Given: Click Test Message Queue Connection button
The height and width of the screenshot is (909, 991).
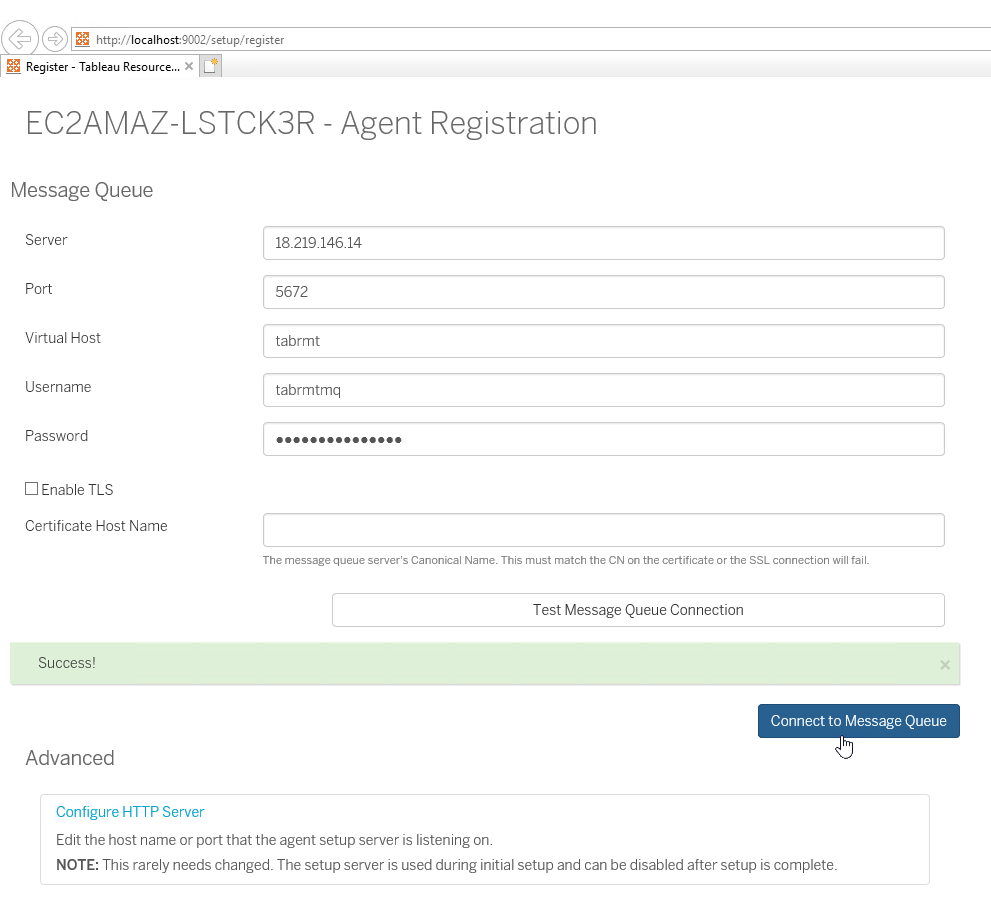Looking at the screenshot, I should (638, 610).
